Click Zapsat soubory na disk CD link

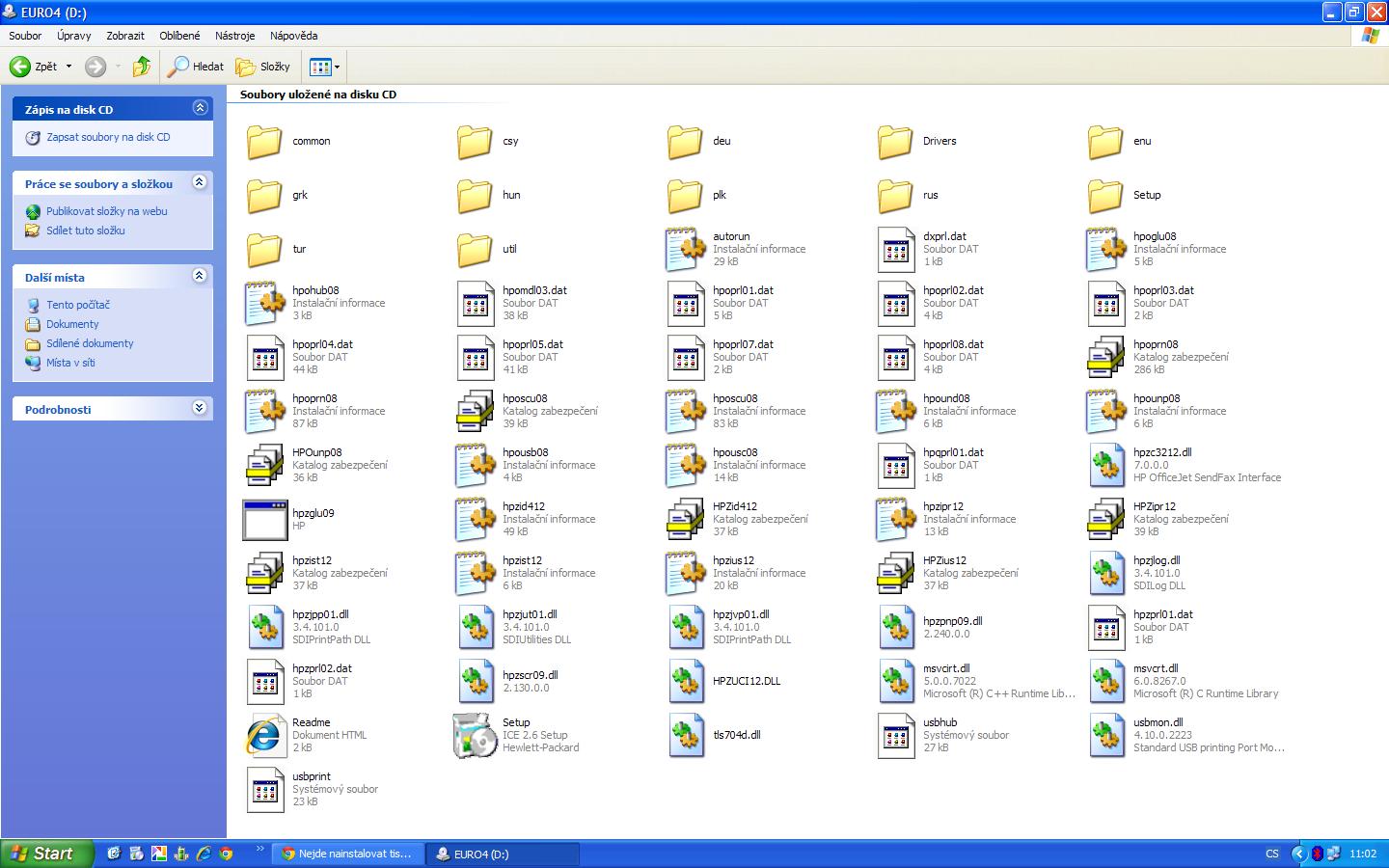pyautogui.click(x=108, y=137)
